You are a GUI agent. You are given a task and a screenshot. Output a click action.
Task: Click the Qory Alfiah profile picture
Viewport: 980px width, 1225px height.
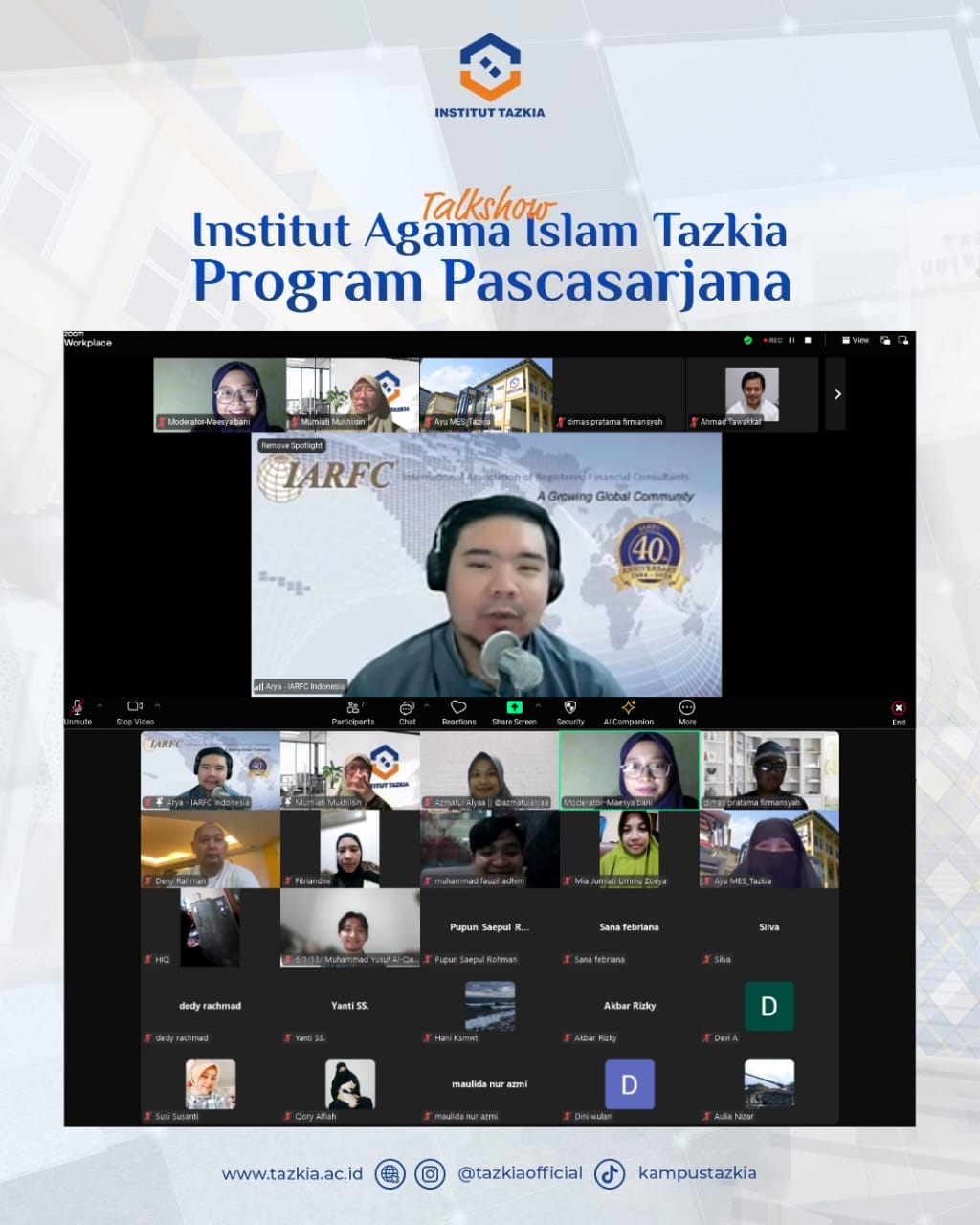(x=350, y=1084)
